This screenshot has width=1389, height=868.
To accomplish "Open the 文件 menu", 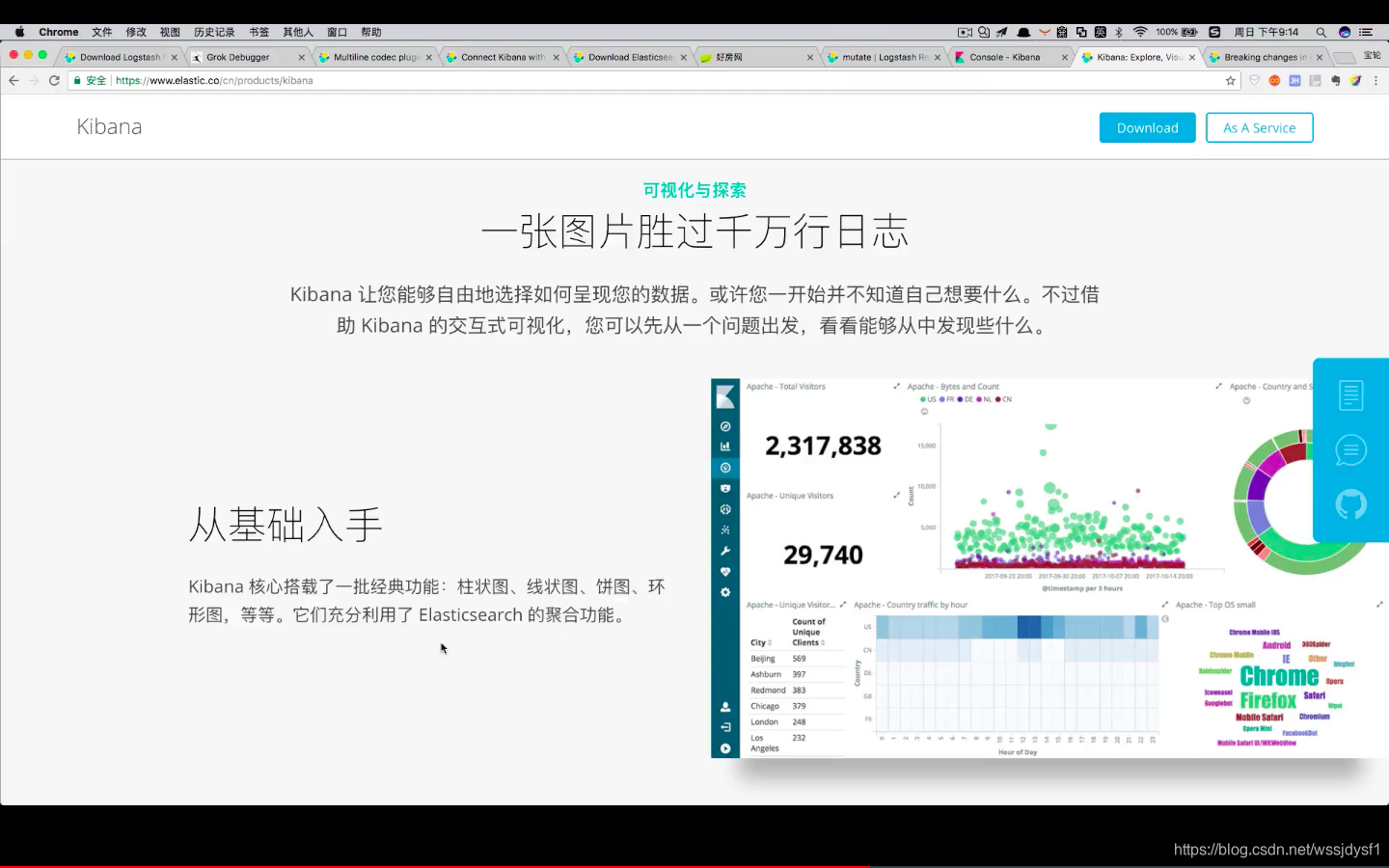I will 102,32.
